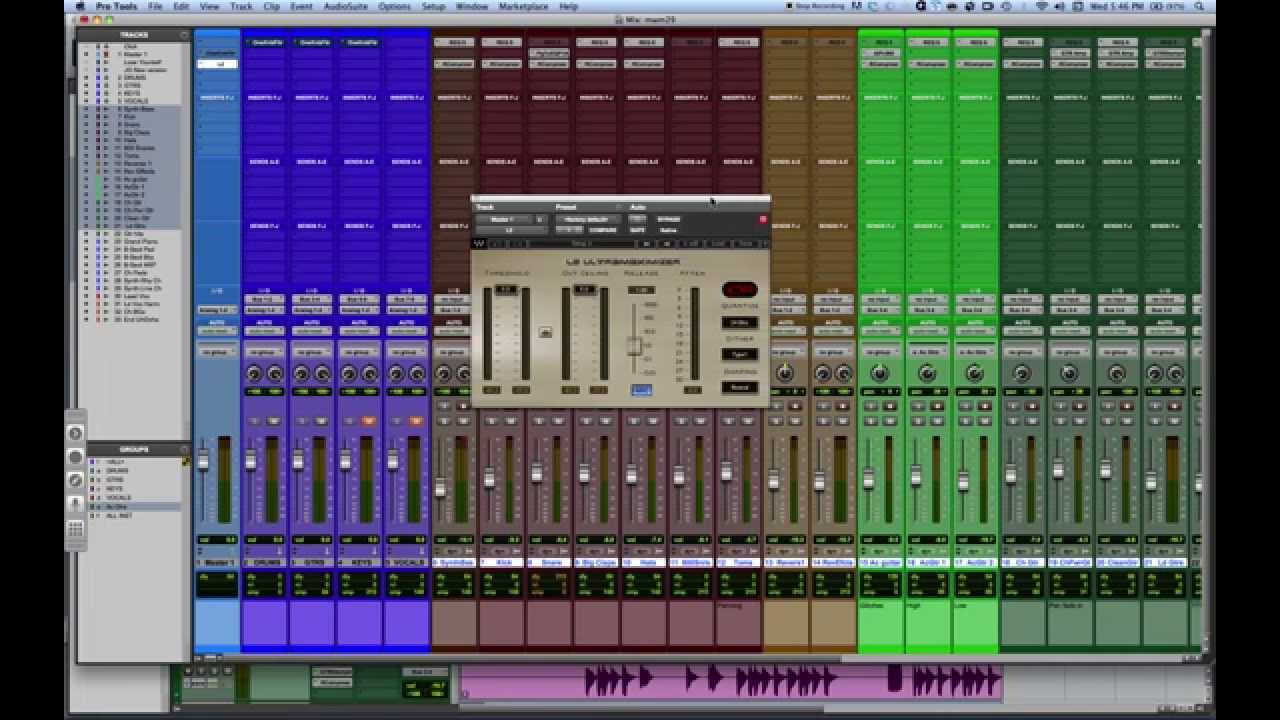
Task: Click the L2 insert slot on the Master 1 channel
Action: pos(217,64)
